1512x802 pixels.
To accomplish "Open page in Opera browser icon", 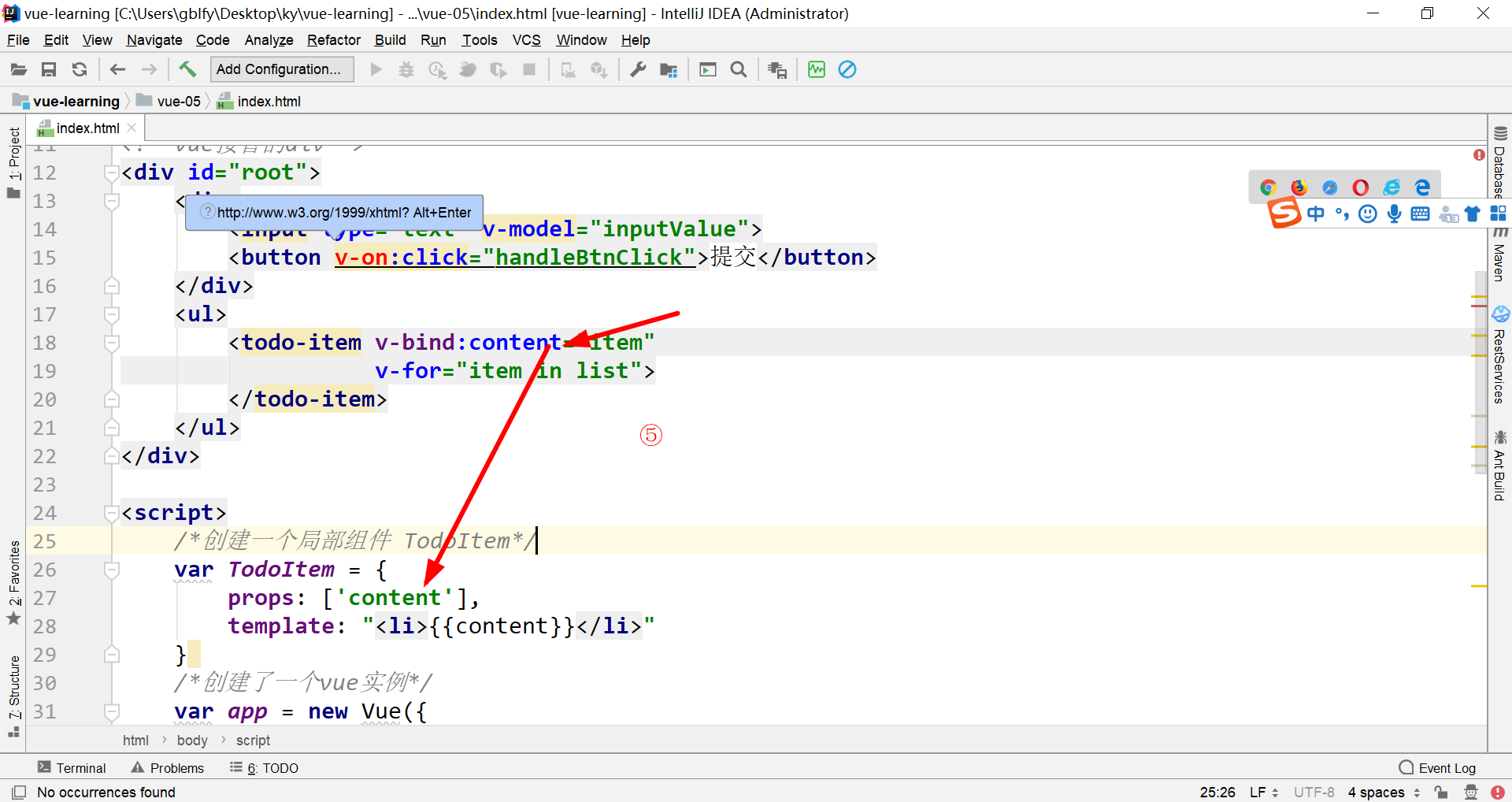I will [x=1361, y=188].
